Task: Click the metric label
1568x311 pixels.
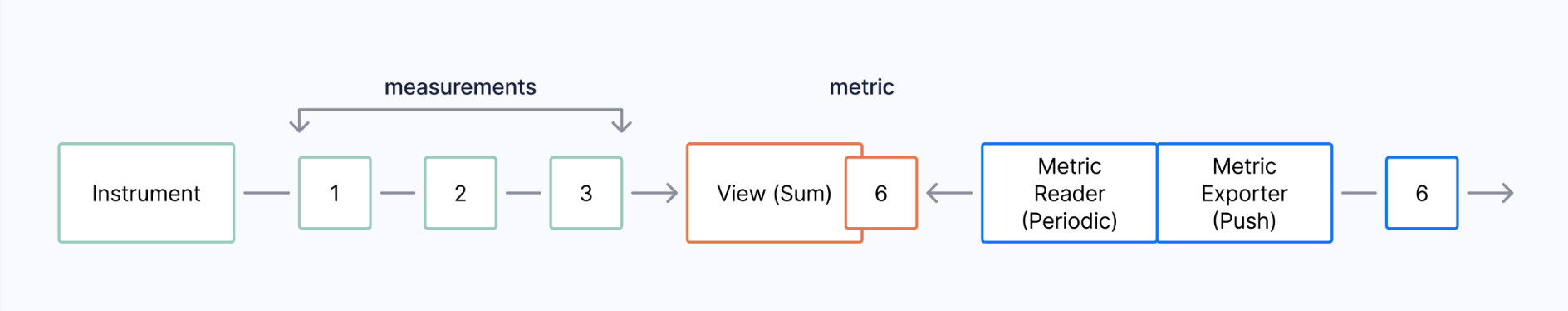Action: [x=862, y=87]
